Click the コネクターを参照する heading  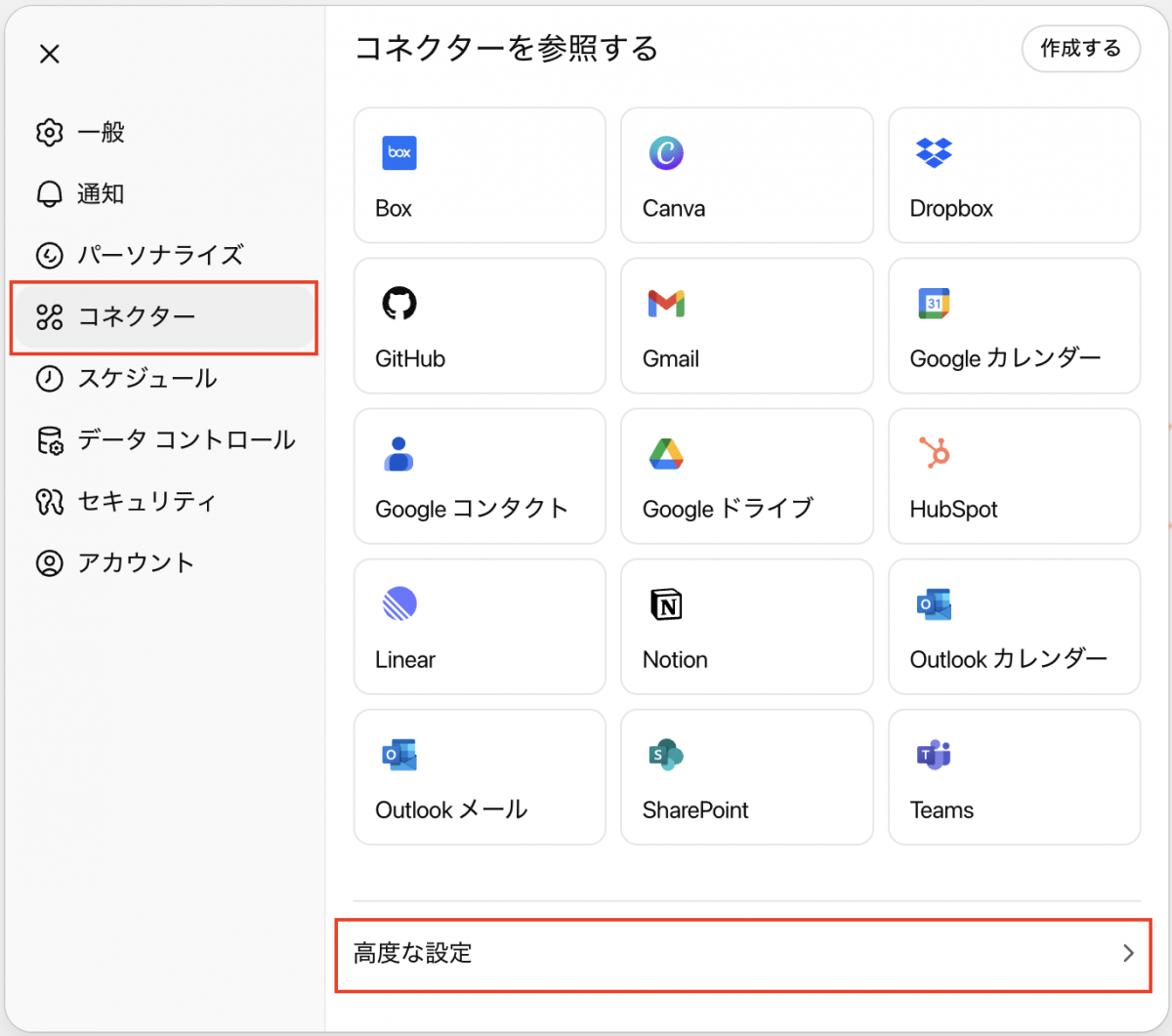(x=506, y=48)
